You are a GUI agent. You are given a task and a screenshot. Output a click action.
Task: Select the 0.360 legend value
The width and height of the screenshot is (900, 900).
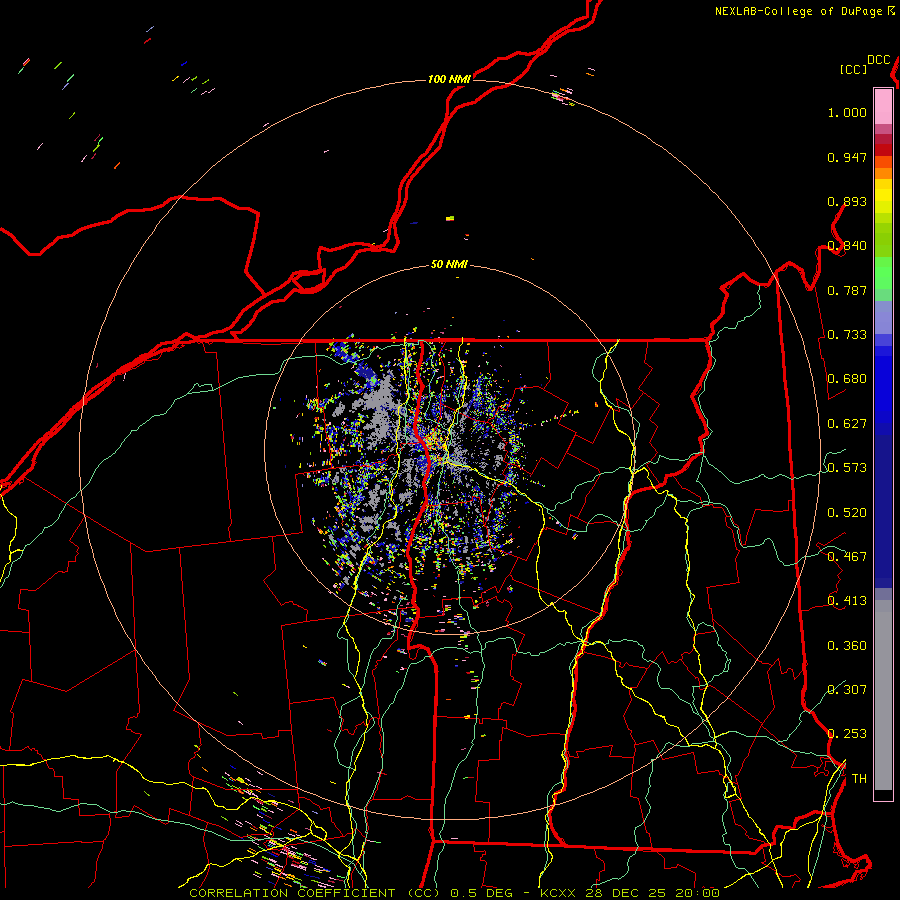tap(847, 646)
